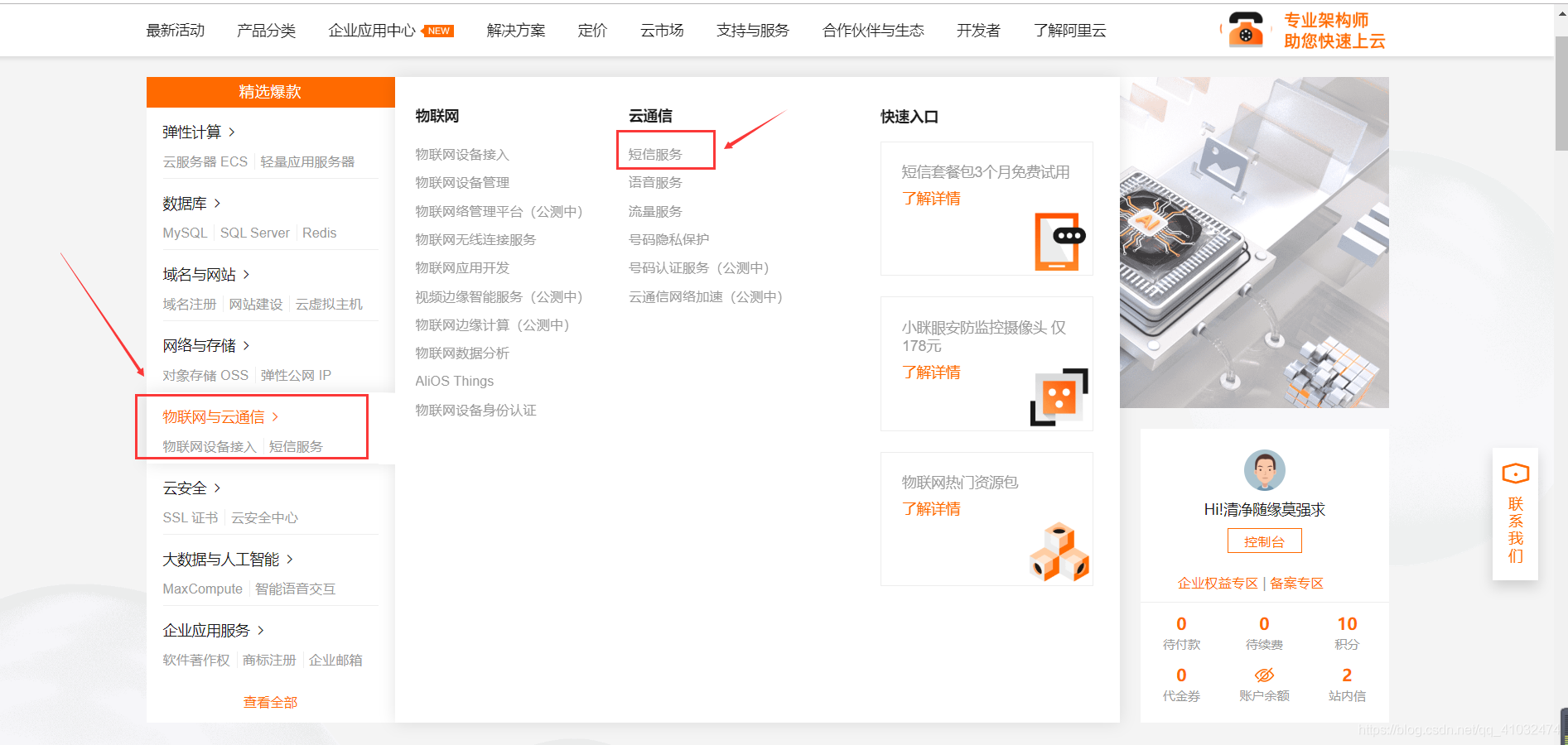
Task: Click the camera icon in 小联眼安防监控摄像头 card
Action: [x=1059, y=397]
